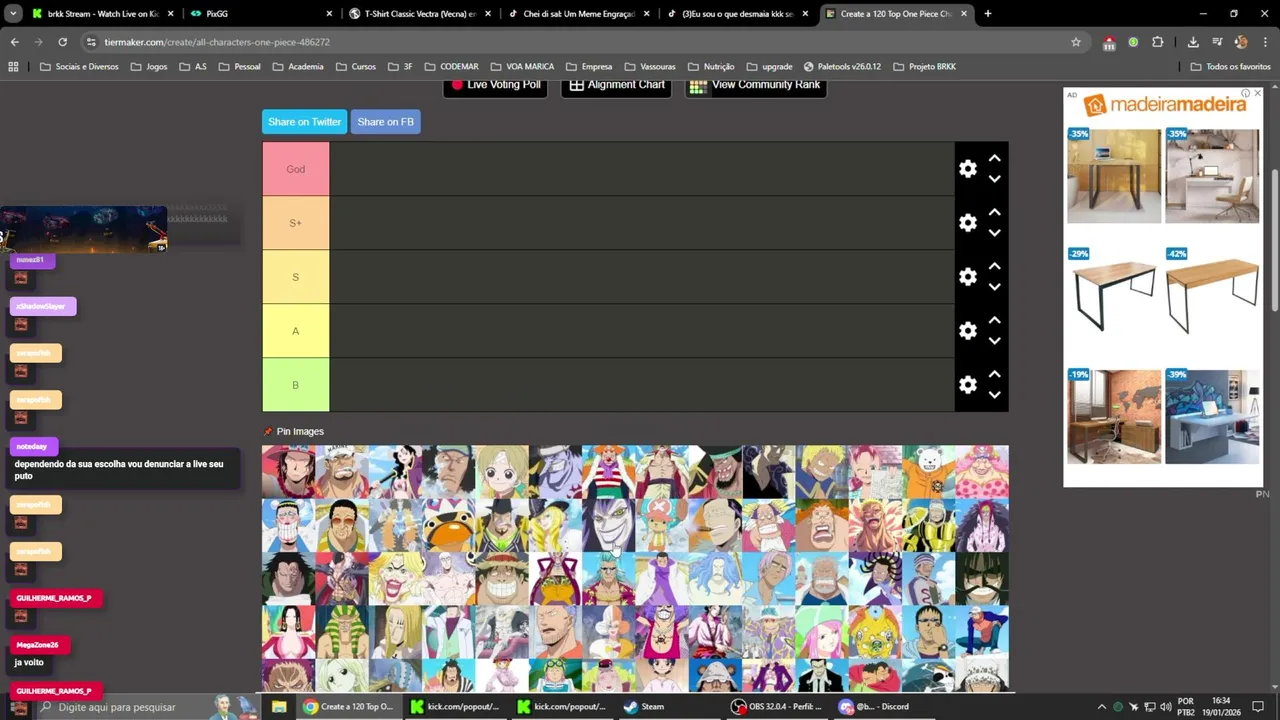Move A tier row up
The image size is (1280, 720).
click(994, 320)
